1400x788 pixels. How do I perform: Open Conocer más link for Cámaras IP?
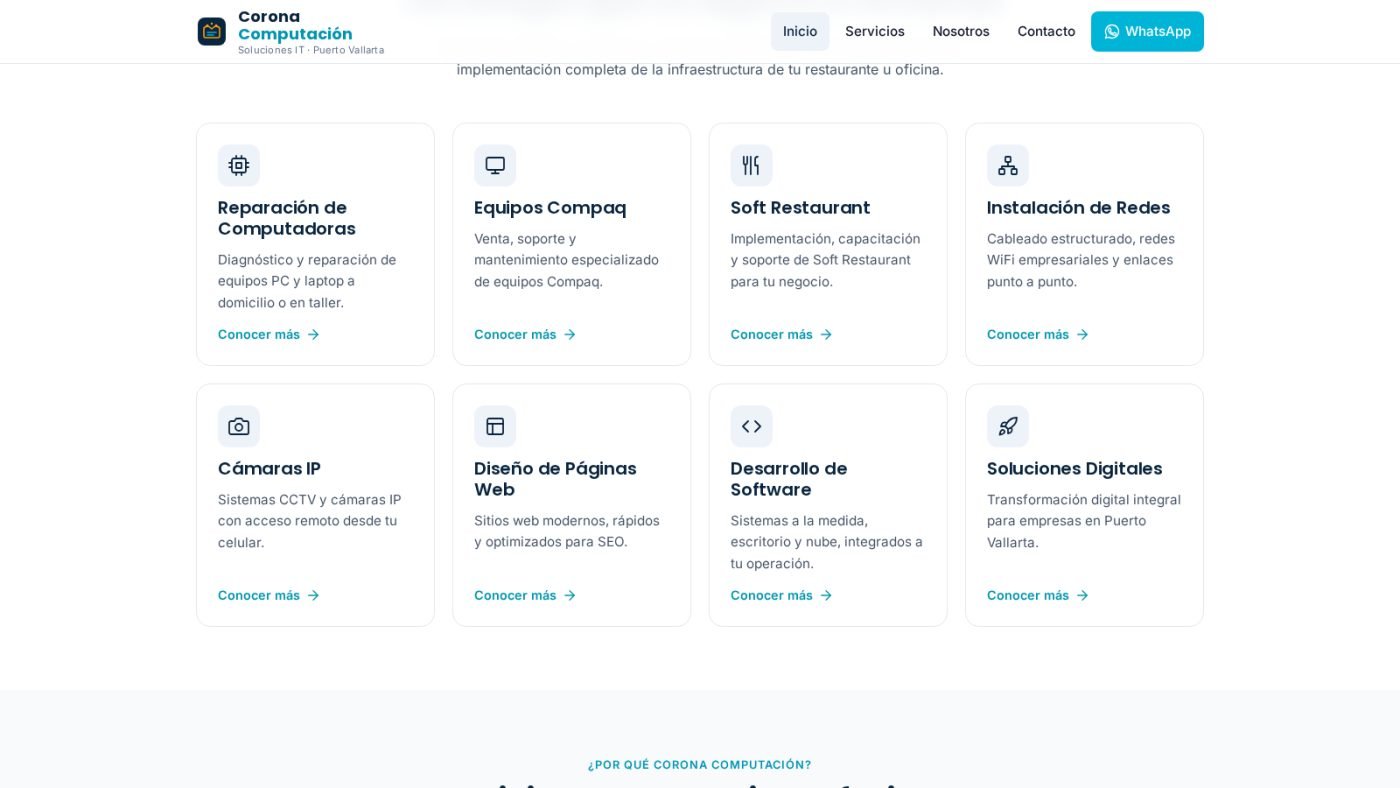click(269, 595)
